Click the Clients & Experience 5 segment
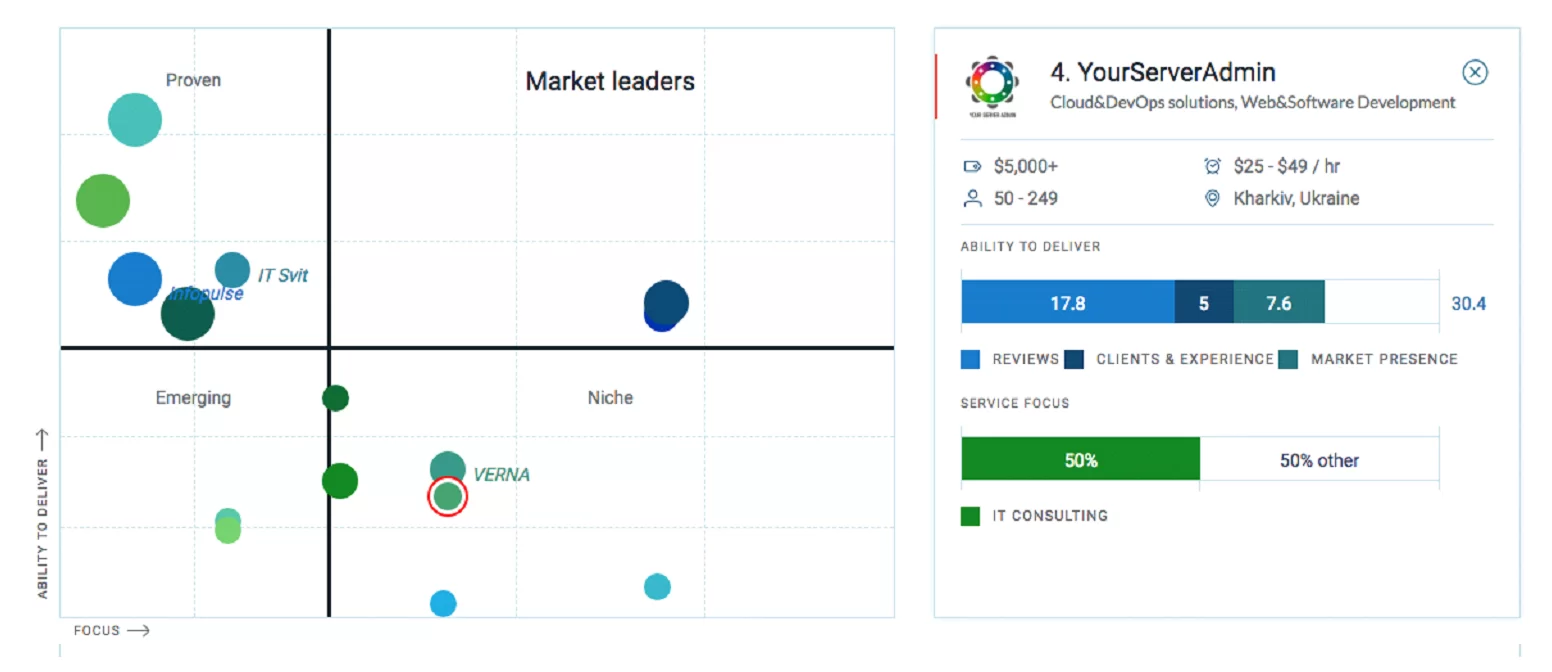This screenshot has width=1552, height=672. coord(1204,303)
